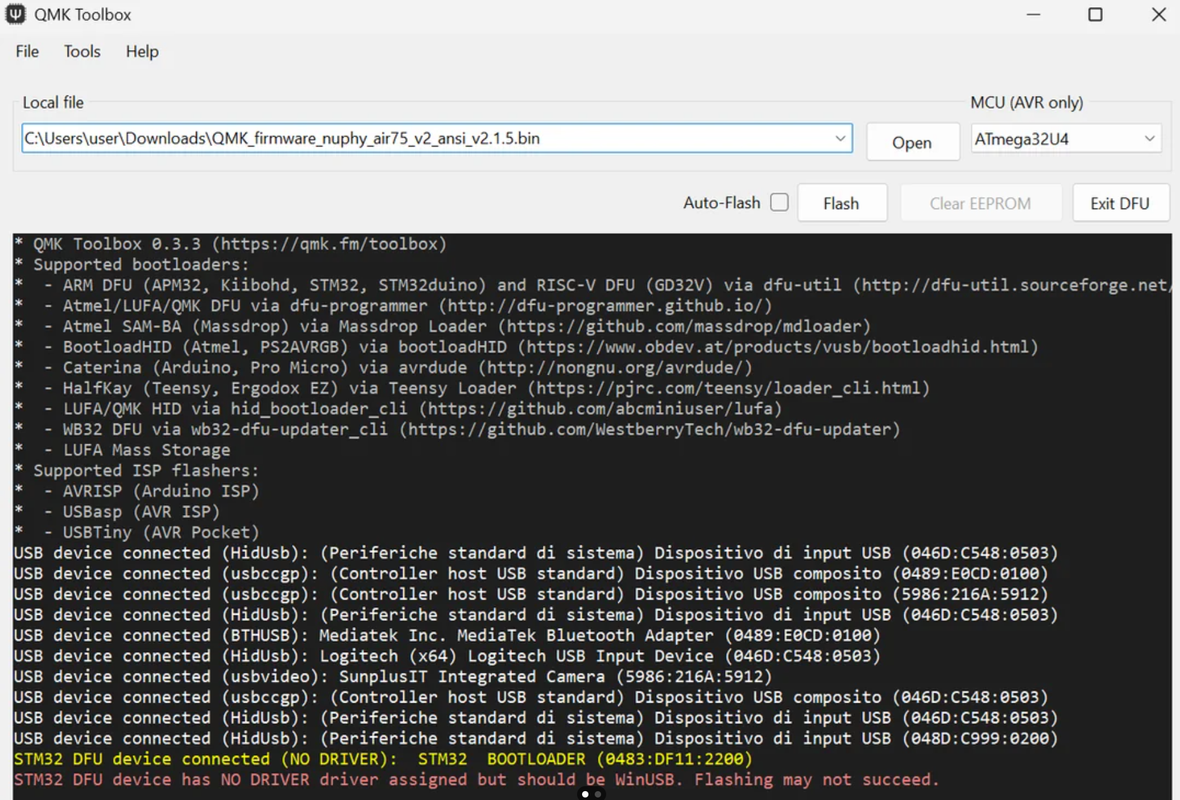Click the ARM DFU bootloader log line
This screenshot has height=800, width=1180.
(591, 285)
